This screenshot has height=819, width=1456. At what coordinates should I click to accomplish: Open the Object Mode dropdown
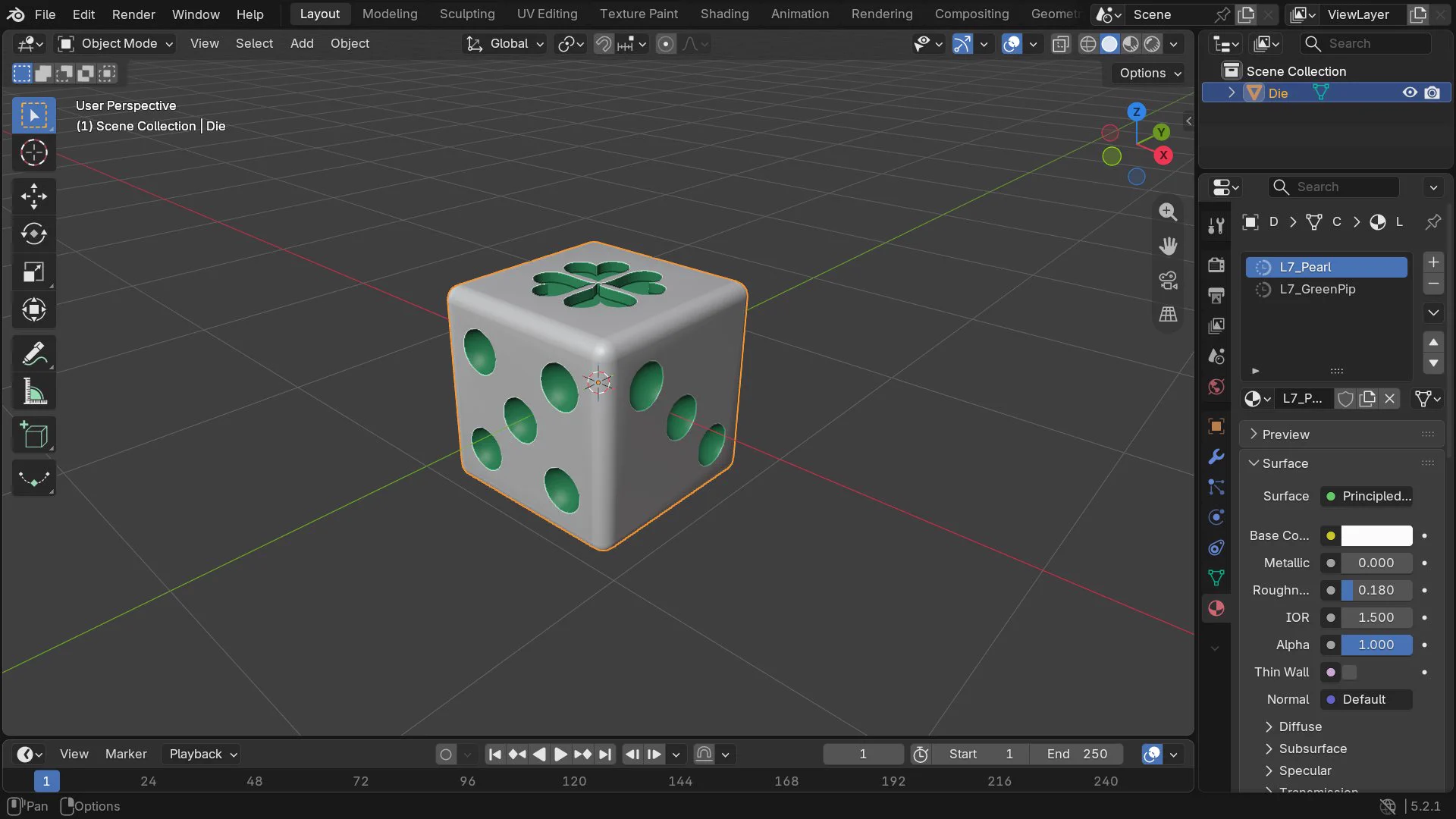[116, 43]
